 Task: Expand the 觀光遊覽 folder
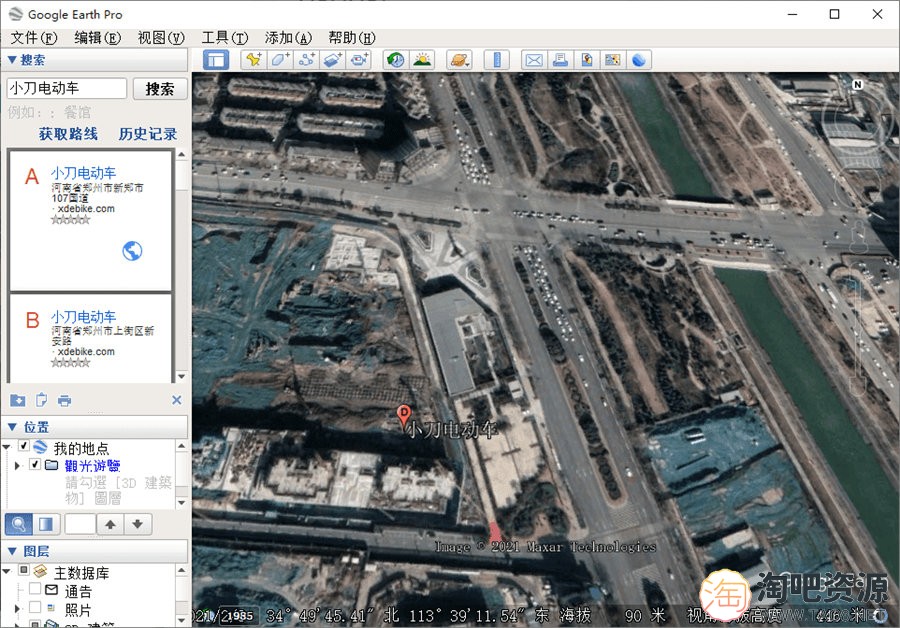17,465
